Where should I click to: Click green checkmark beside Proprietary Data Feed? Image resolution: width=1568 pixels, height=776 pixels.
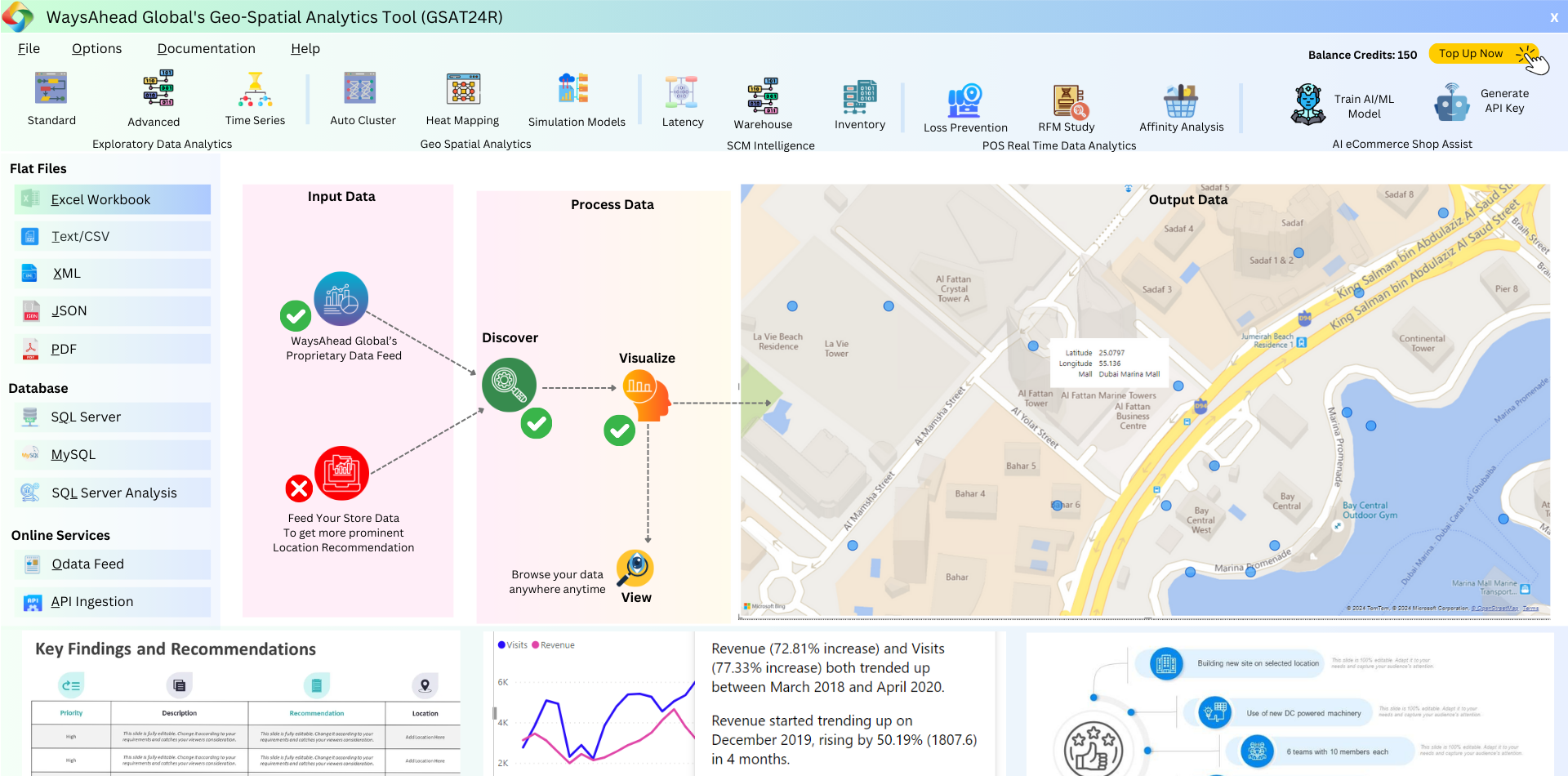click(x=295, y=315)
